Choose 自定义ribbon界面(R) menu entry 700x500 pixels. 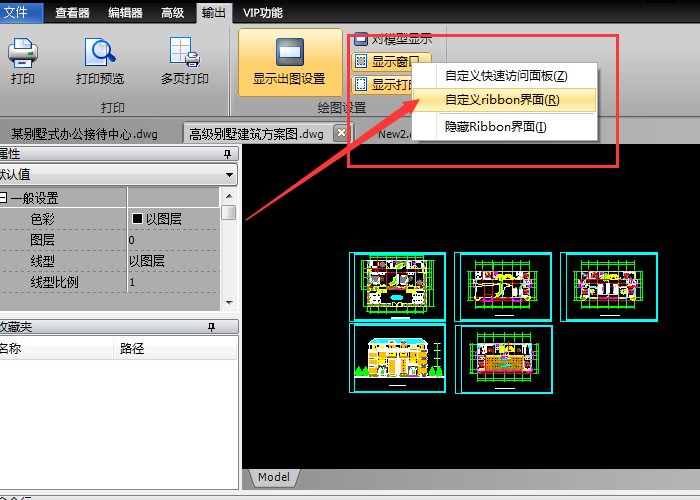[505, 100]
